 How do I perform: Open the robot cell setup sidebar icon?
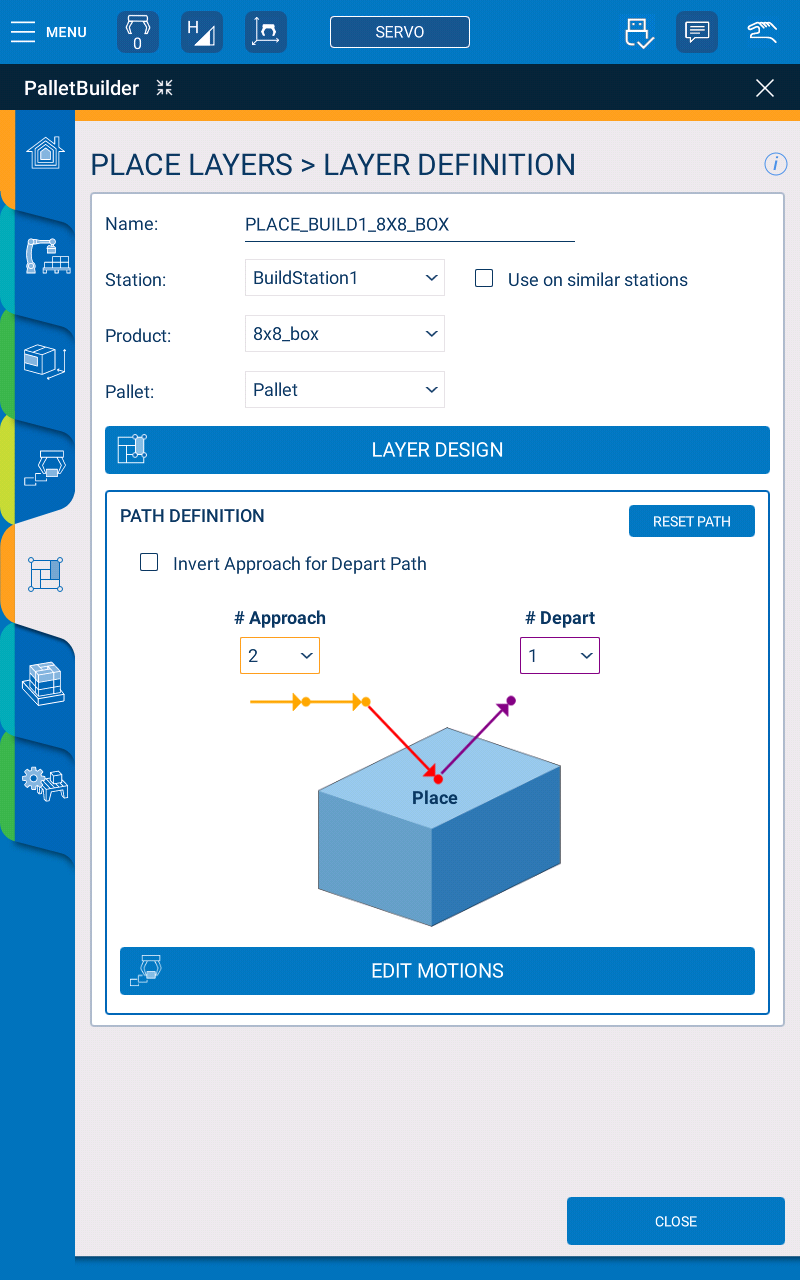tap(47, 257)
